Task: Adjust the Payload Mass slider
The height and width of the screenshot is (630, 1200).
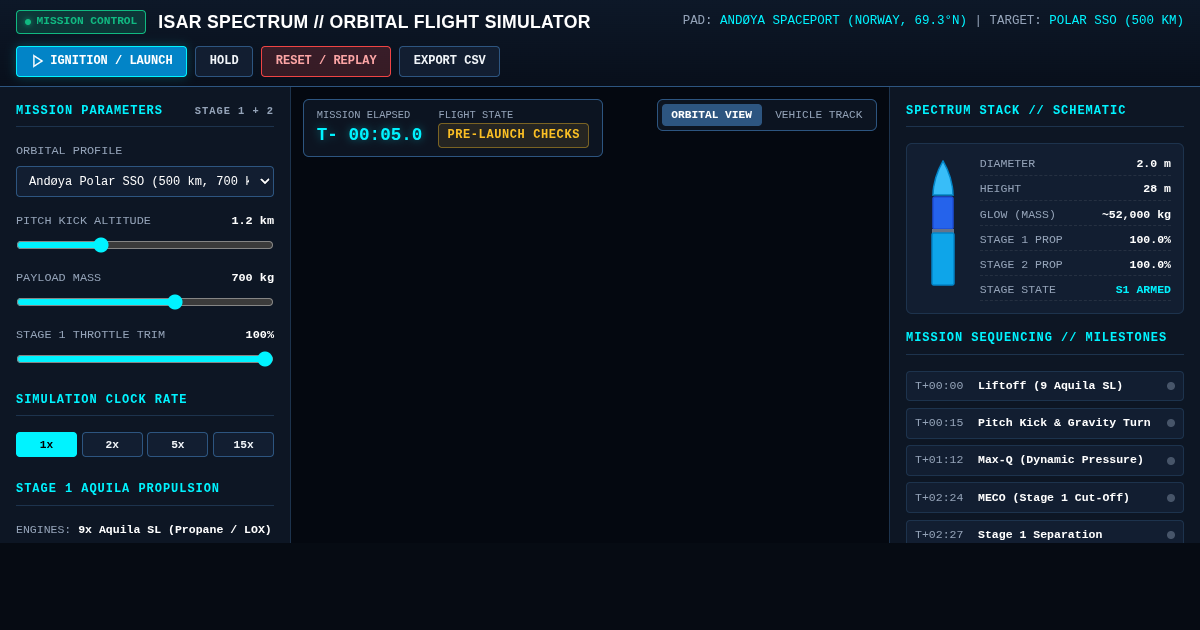Action: 145,302
